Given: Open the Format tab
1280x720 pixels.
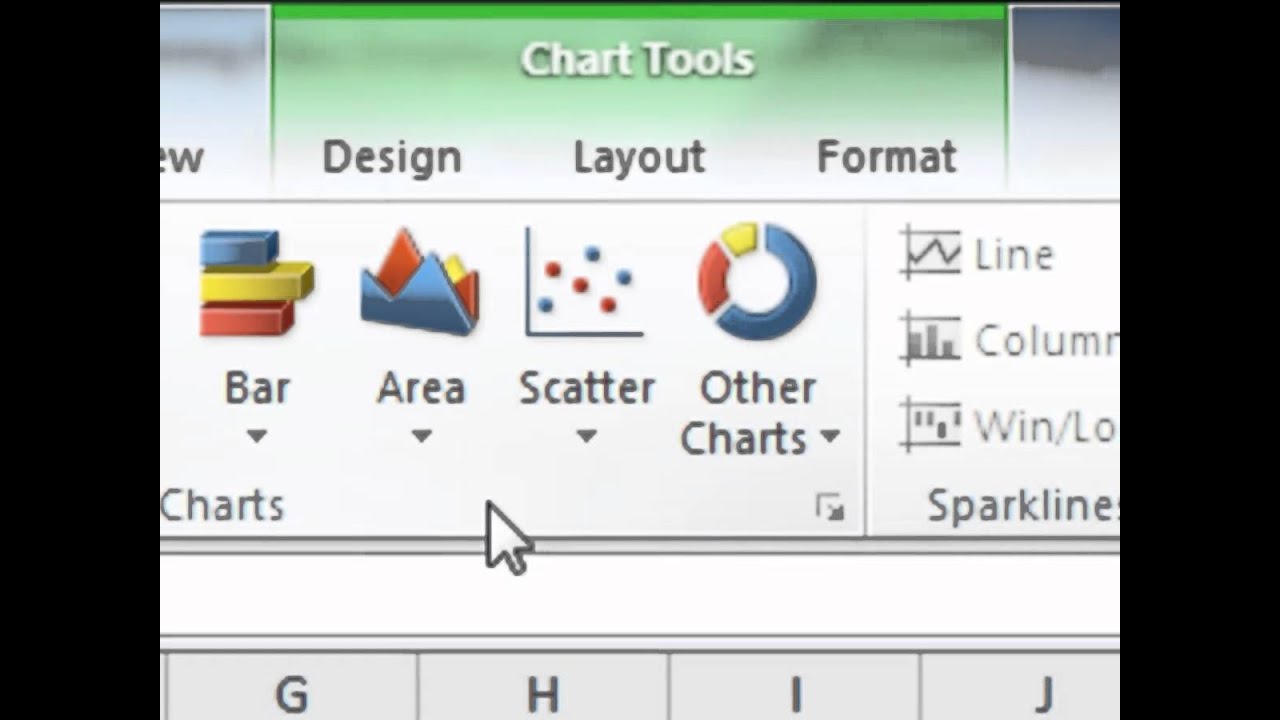Looking at the screenshot, I should 886,158.
